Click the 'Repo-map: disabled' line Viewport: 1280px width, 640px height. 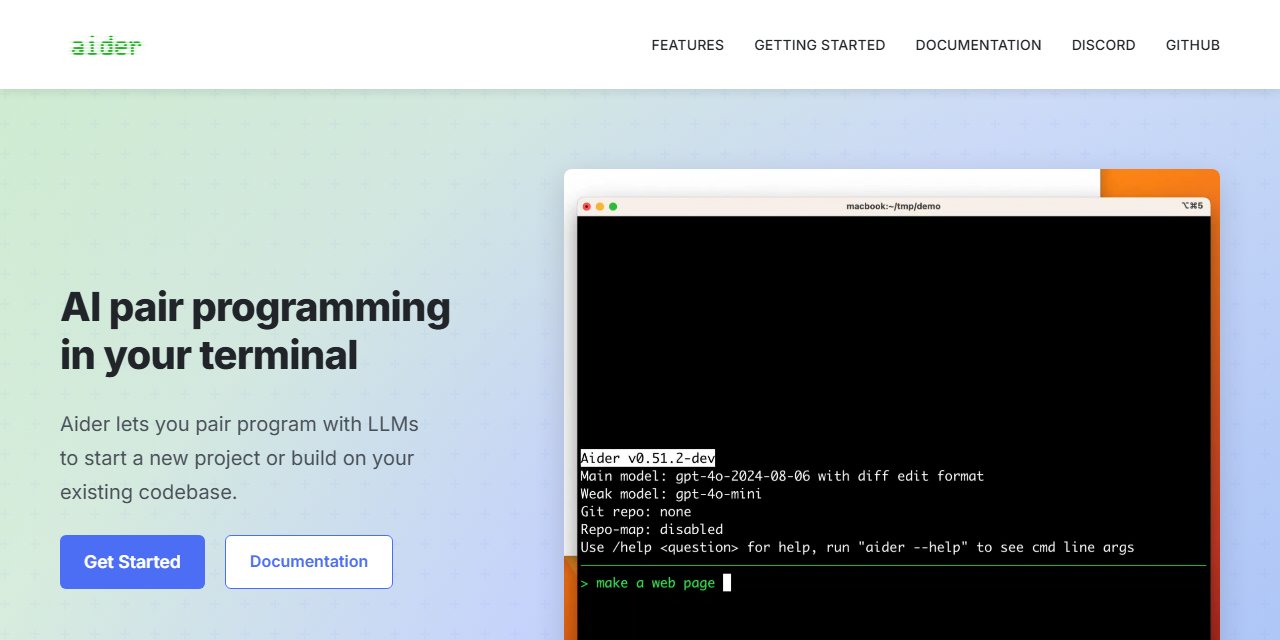point(652,530)
